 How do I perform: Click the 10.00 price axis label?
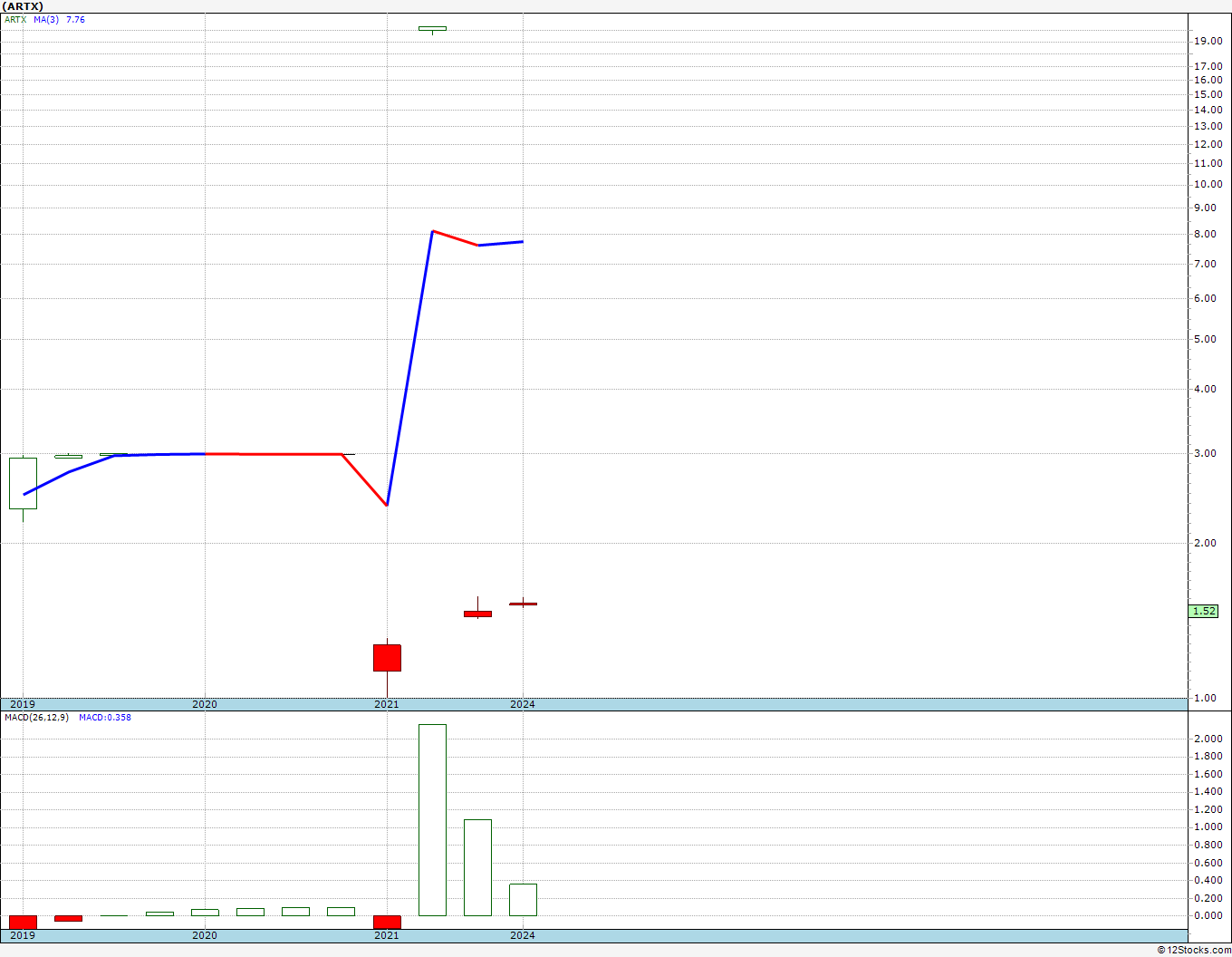pyautogui.click(x=1208, y=184)
